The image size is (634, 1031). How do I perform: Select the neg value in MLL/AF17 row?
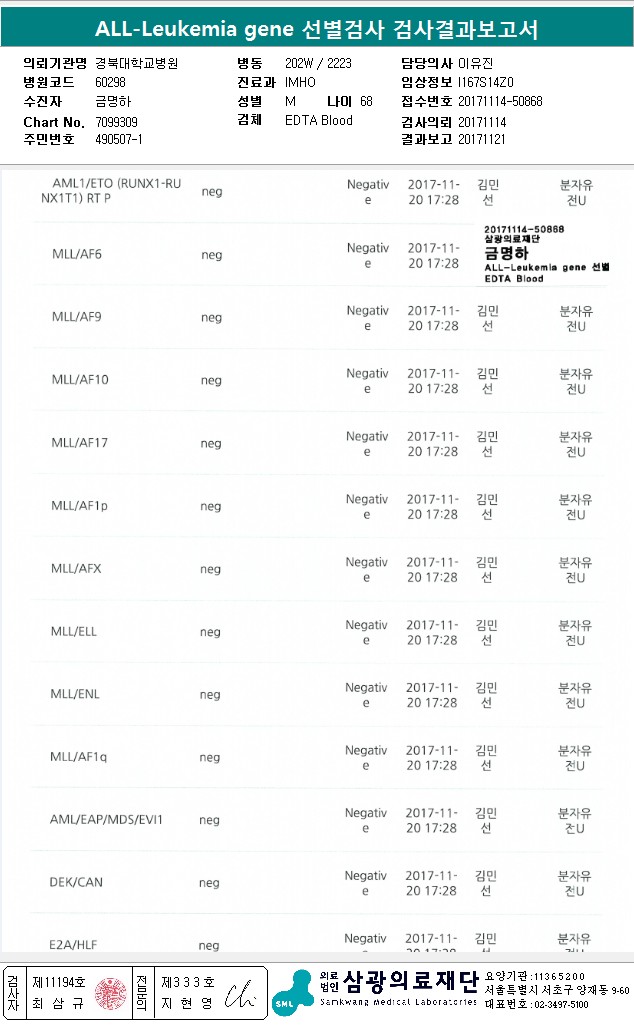coord(211,443)
